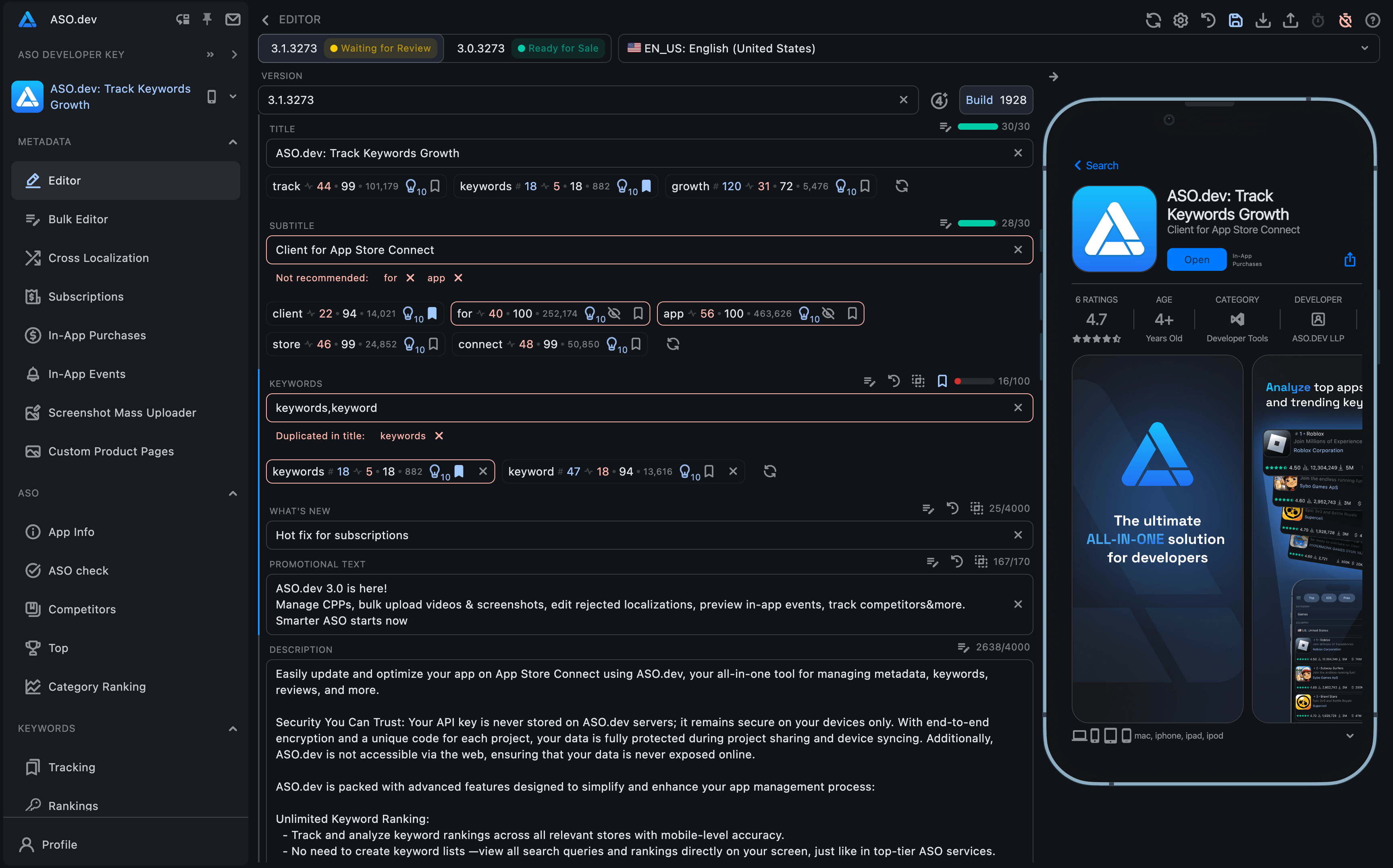This screenshot has height=868, width=1393.
Task: Click the refresh icon next to 'growth' keyword
Action: (x=900, y=187)
